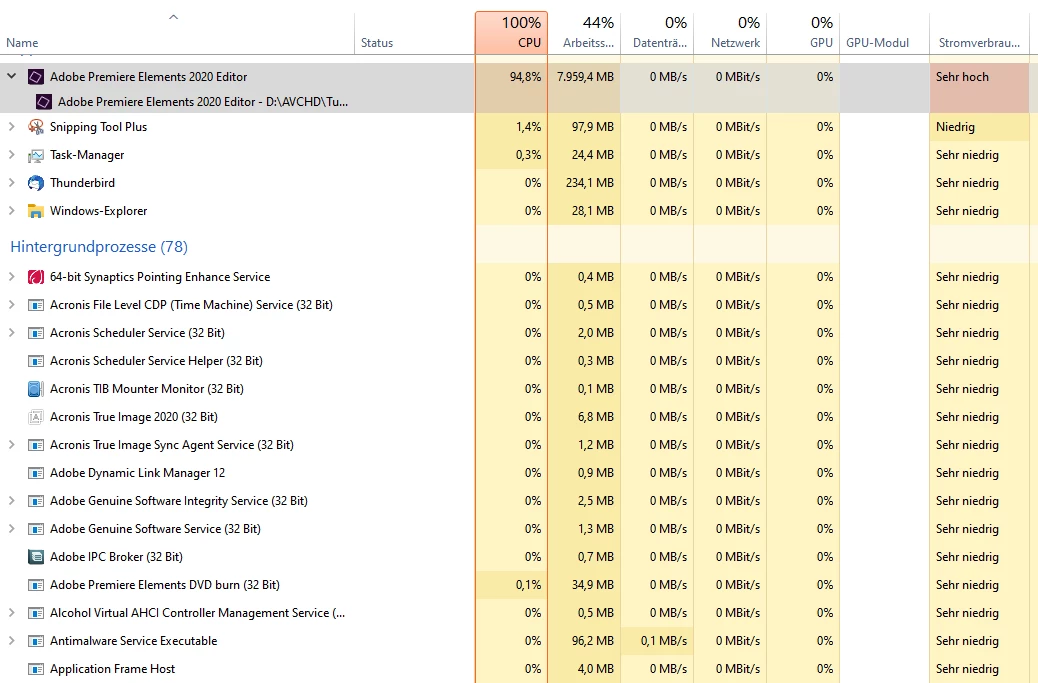Expand Acronis Scheduler Service (32 Bit)
Screen dimensions: 1038x683
11,332
